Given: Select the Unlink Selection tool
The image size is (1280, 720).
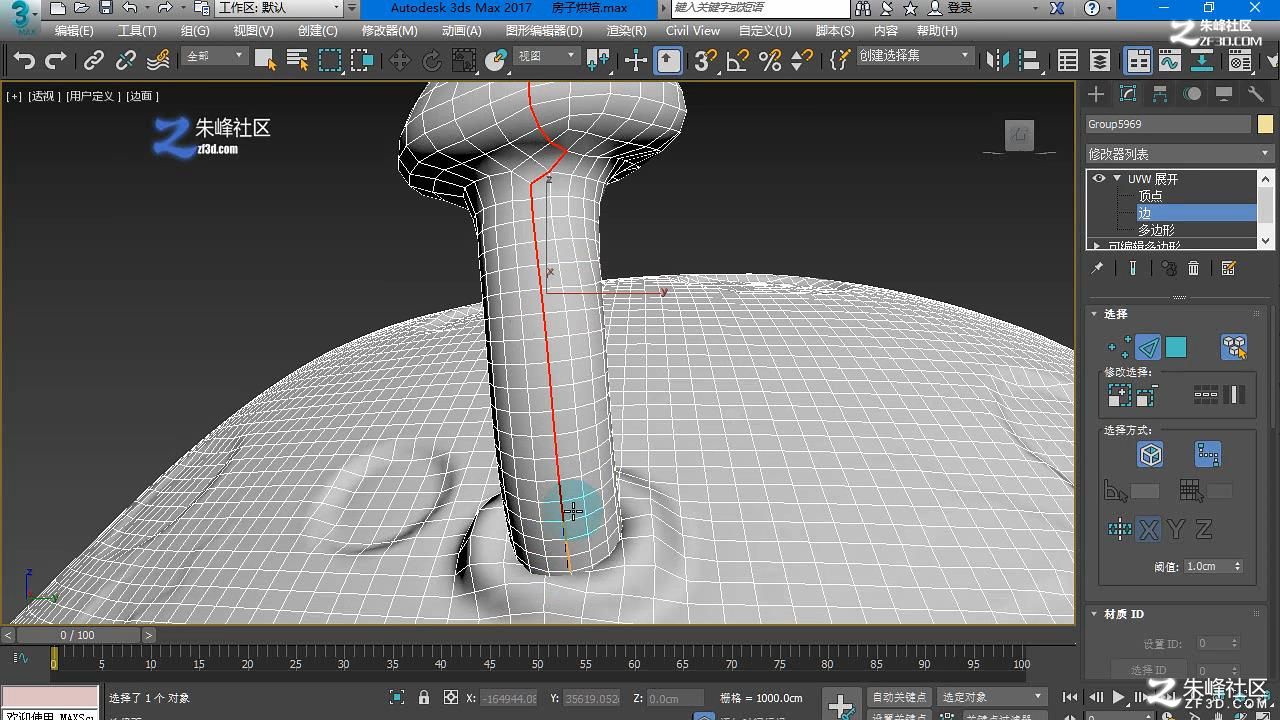Looking at the screenshot, I should click(x=126, y=61).
